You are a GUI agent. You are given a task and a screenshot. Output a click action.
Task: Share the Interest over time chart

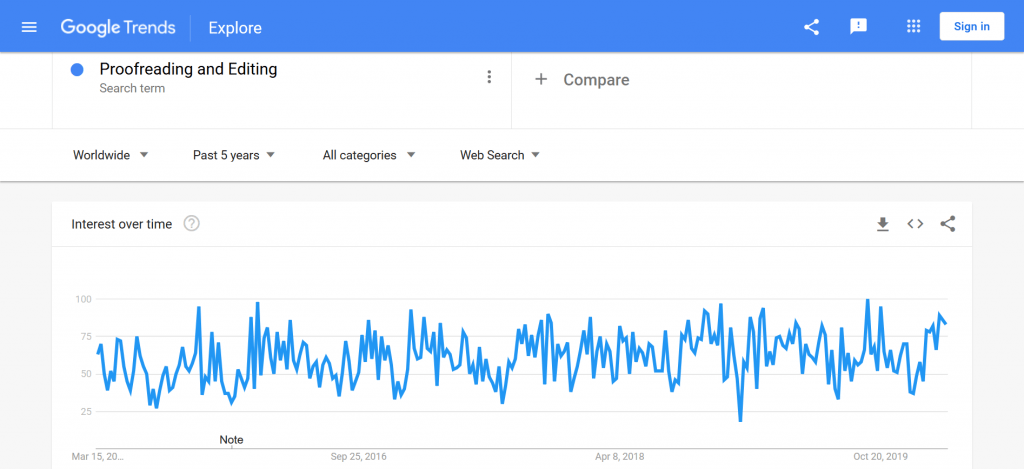click(948, 224)
